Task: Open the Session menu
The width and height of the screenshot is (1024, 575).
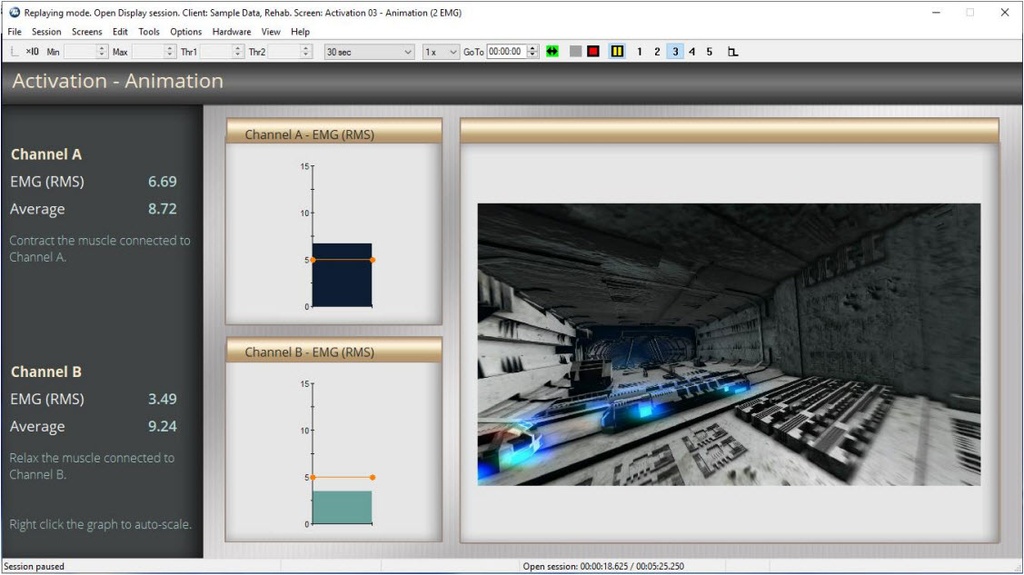Action: tap(46, 31)
